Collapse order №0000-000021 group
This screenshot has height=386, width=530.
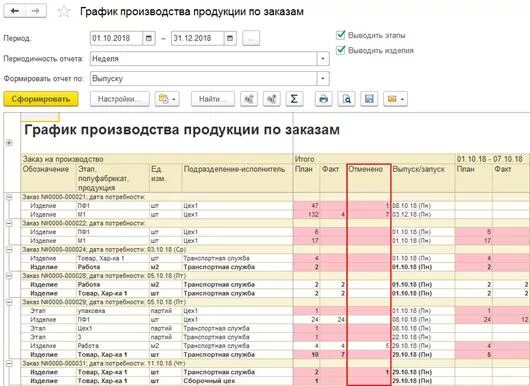[9, 197]
